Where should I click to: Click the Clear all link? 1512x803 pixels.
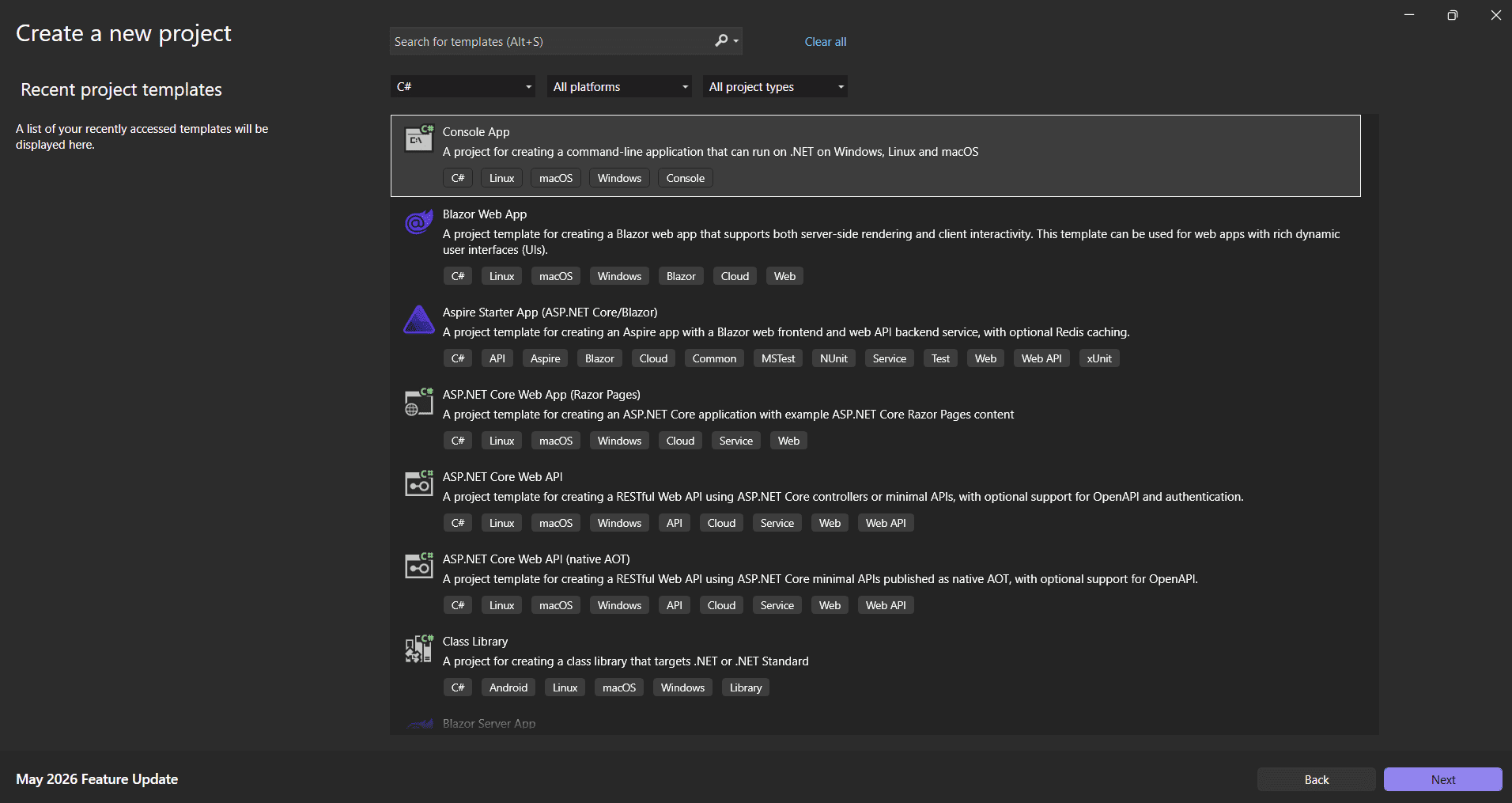click(x=826, y=42)
